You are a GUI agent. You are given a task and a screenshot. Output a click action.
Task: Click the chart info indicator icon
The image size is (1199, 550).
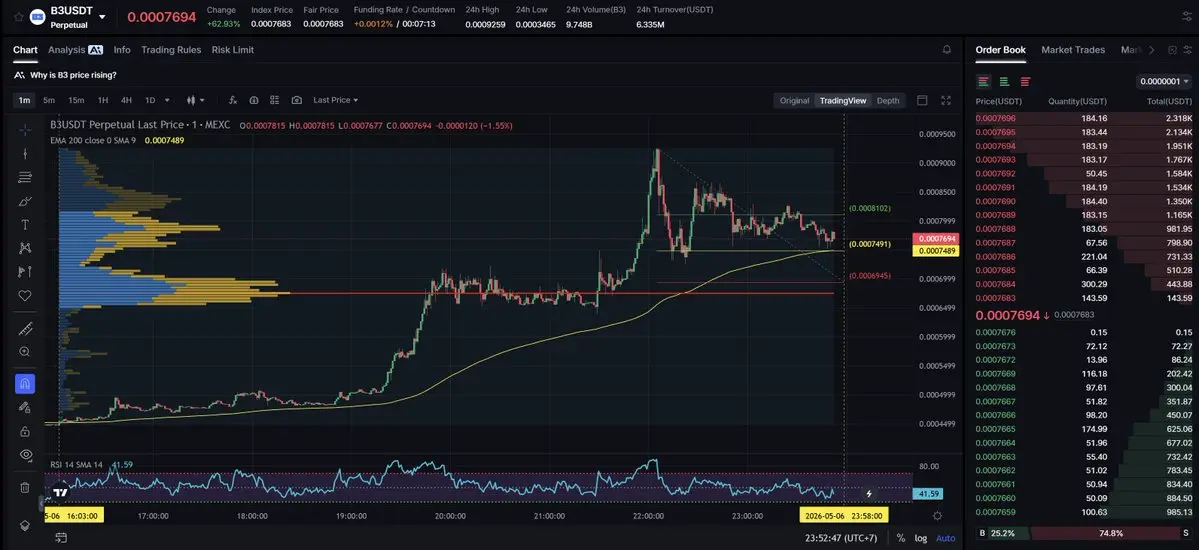[254, 100]
